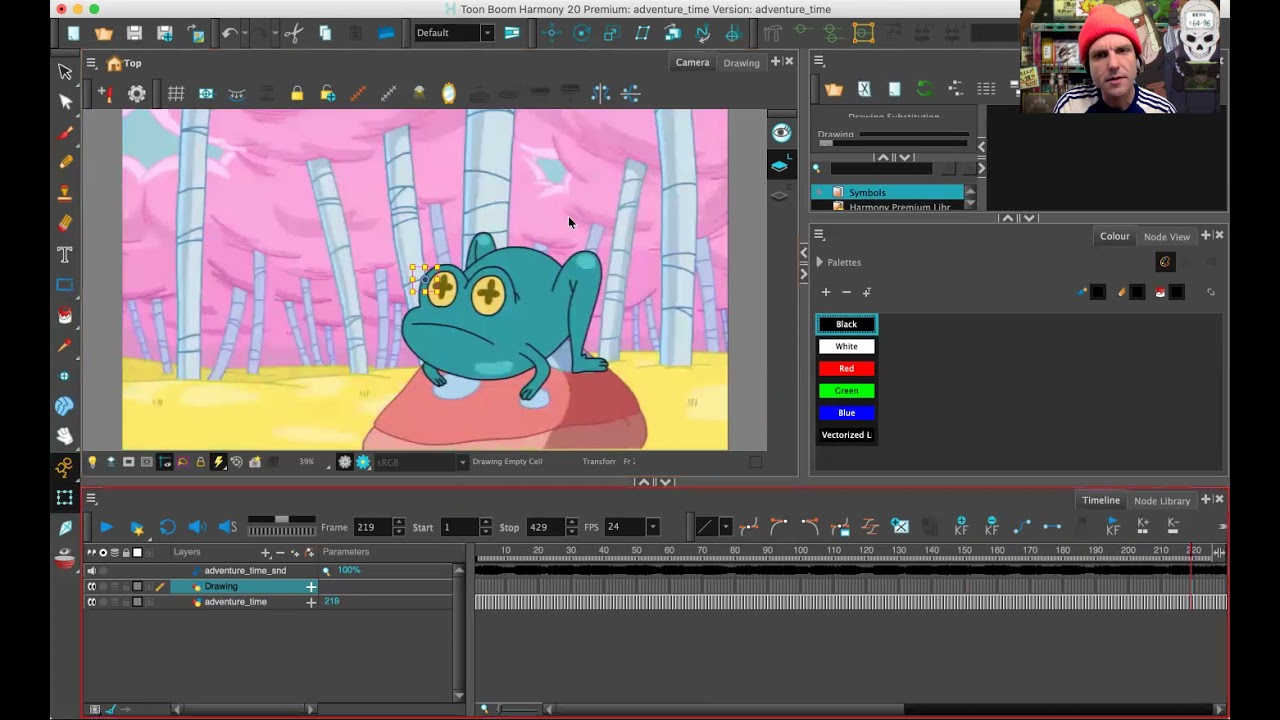Image resolution: width=1280 pixels, height=720 pixels.
Task: Select the Rectangle shape tool
Action: click(65, 285)
